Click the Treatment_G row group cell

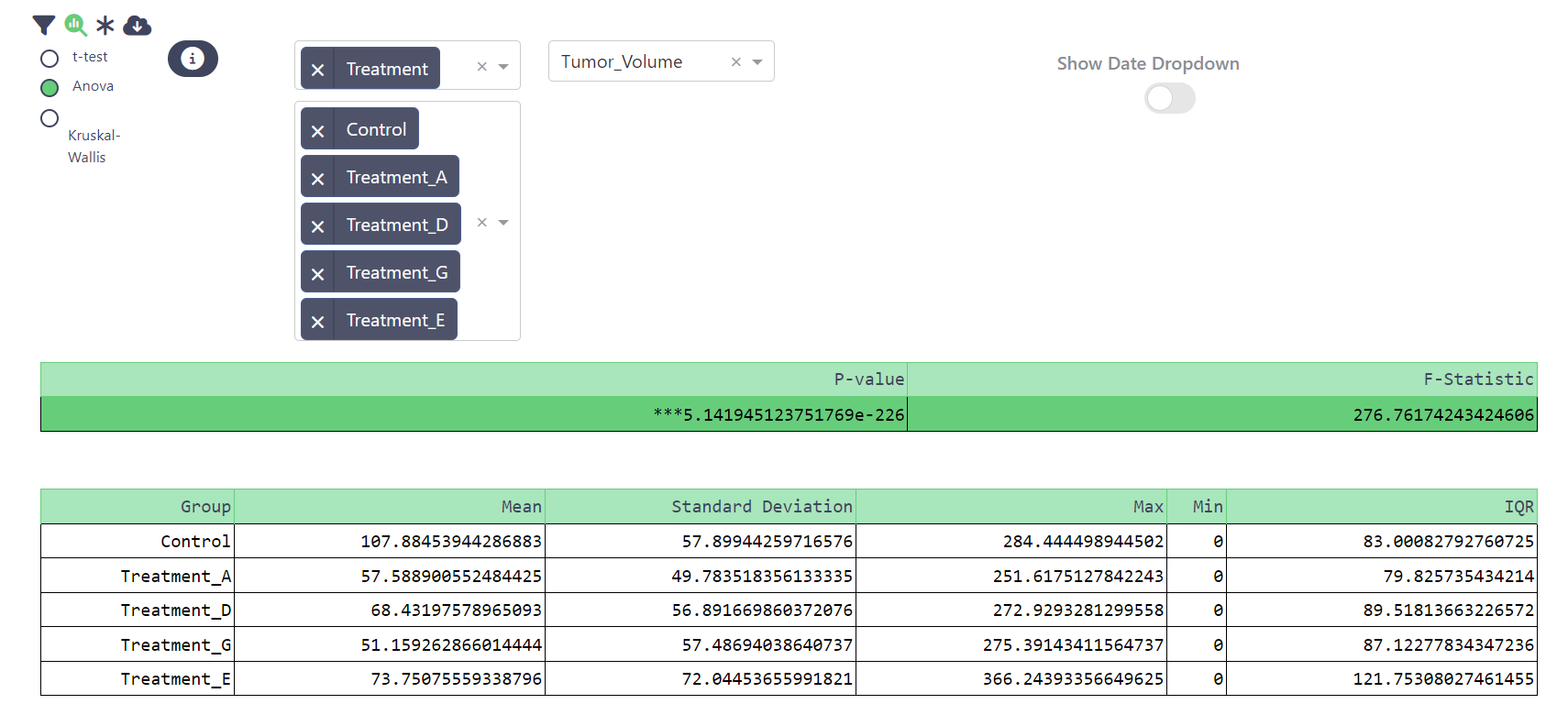[x=138, y=644]
